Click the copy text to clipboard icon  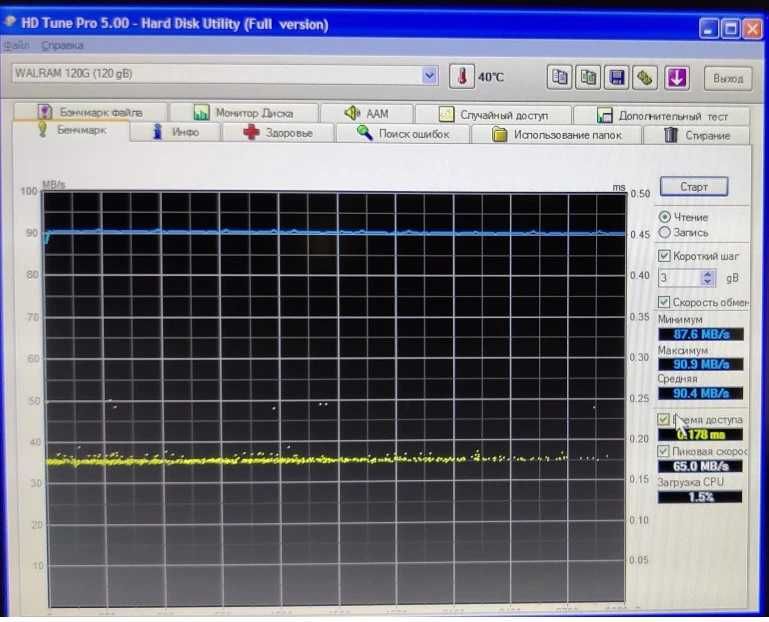point(561,77)
